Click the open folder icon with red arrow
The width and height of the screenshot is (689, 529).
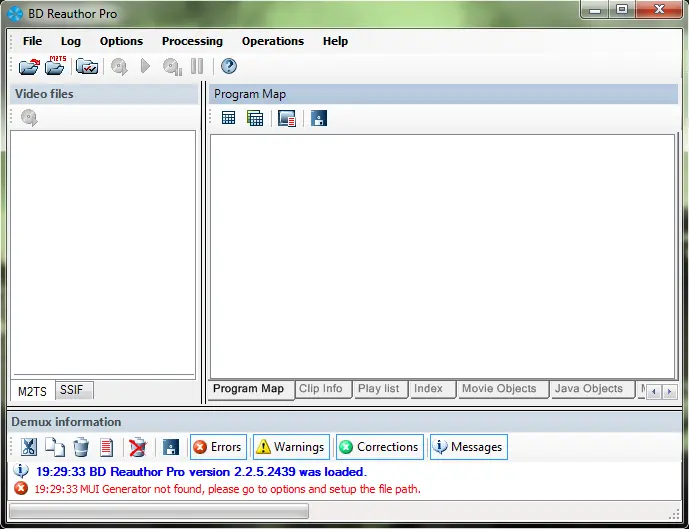[29, 67]
